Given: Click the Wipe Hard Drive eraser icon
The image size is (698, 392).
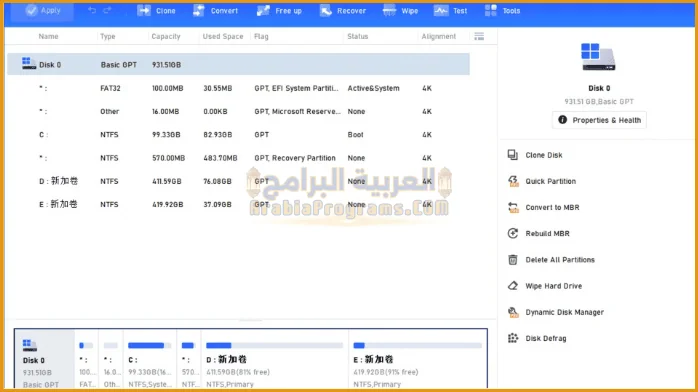Looking at the screenshot, I should tap(513, 286).
